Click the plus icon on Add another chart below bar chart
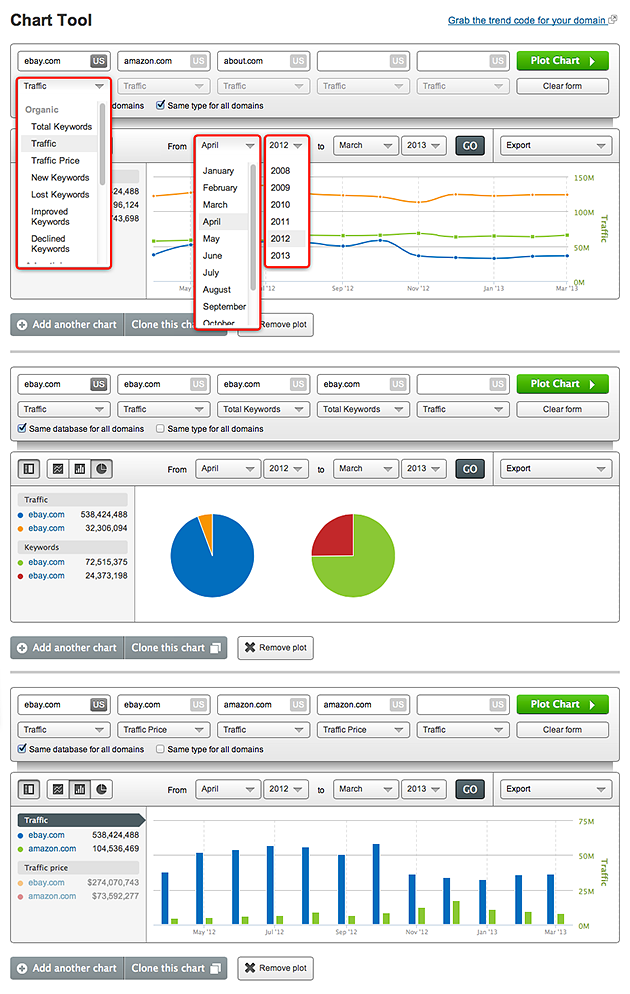 pos(22,969)
